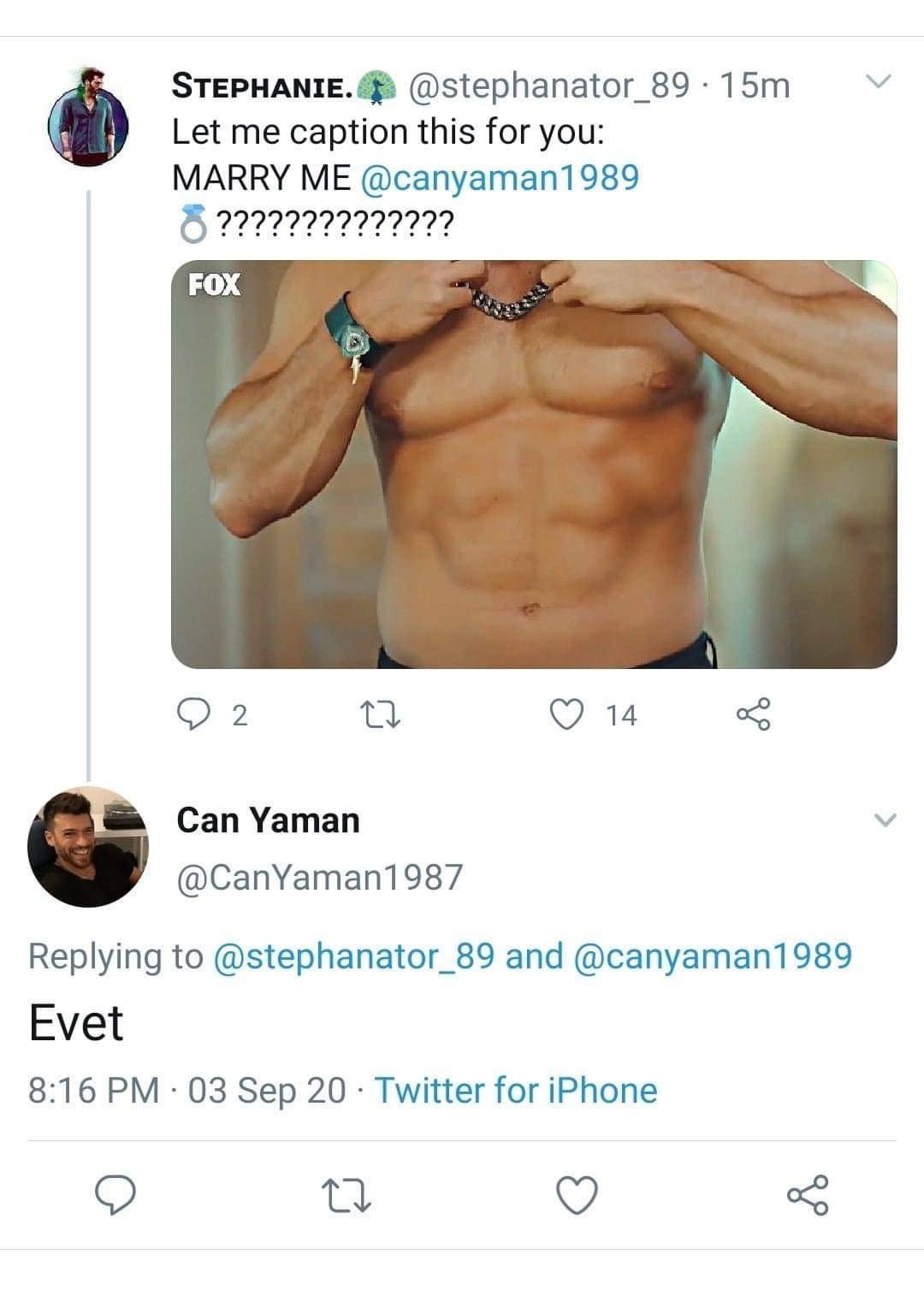Click @stephanator_89 in the Replying to line
Screen dimensions: 924x1314
click(x=352, y=956)
